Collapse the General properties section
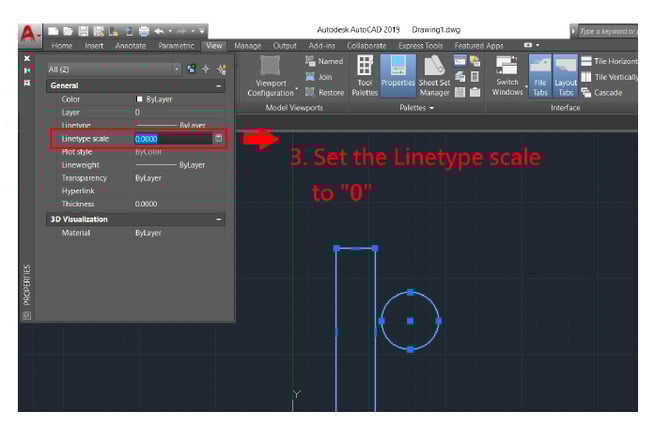Image resolution: width=670 pixels, height=427 pixels. (x=219, y=86)
